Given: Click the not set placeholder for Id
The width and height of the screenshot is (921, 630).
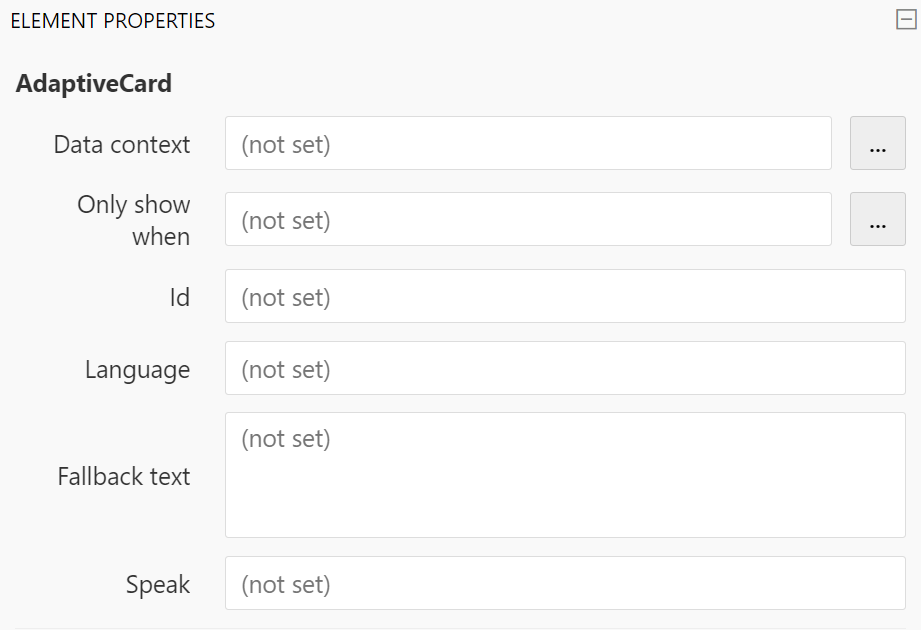Looking at the screenshot, I should (285, 296).
